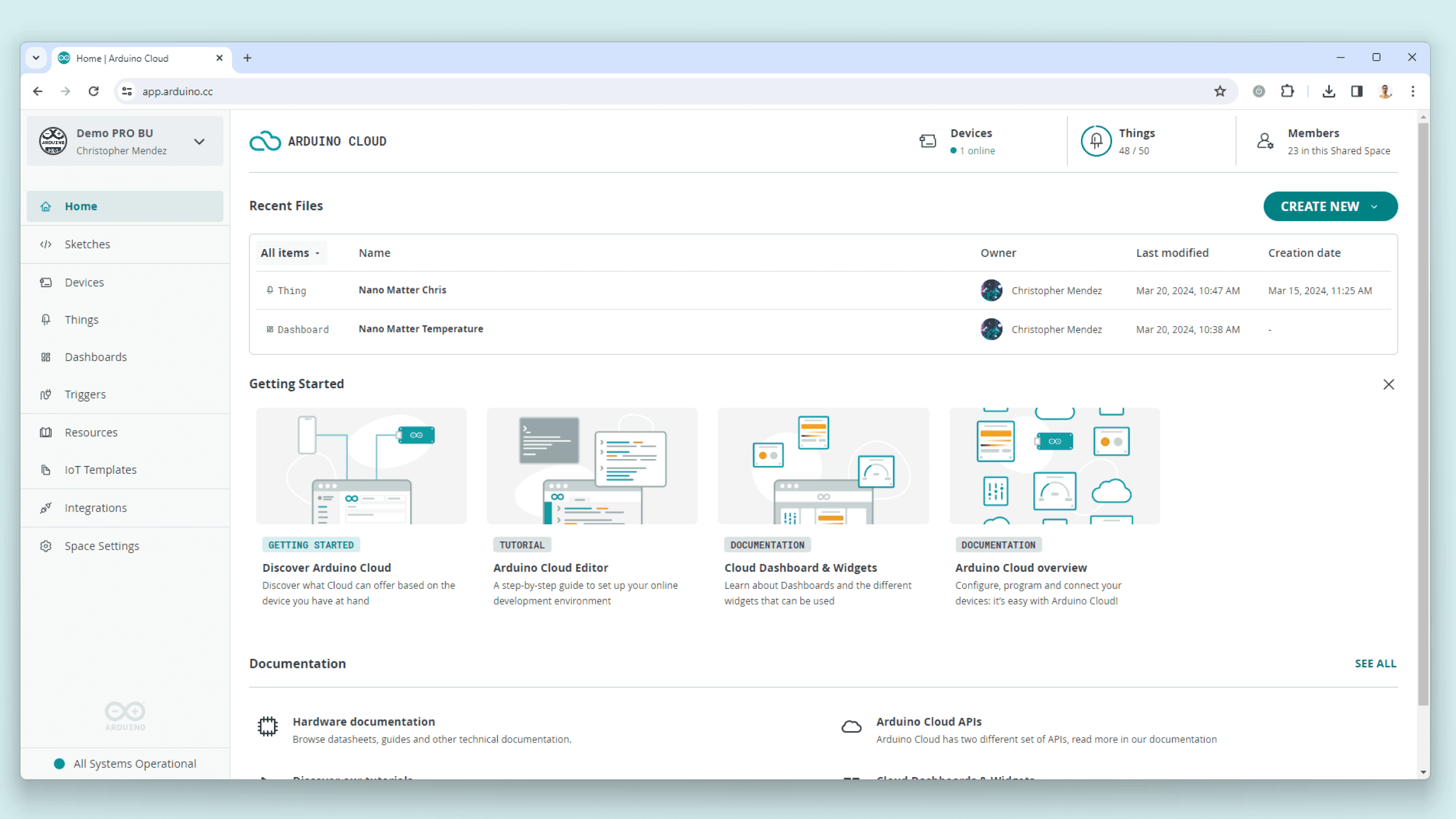Click the Things bell icon in header
Image resolution: width=1456 pixels, height=819 pixels.
coord(1096,142)
